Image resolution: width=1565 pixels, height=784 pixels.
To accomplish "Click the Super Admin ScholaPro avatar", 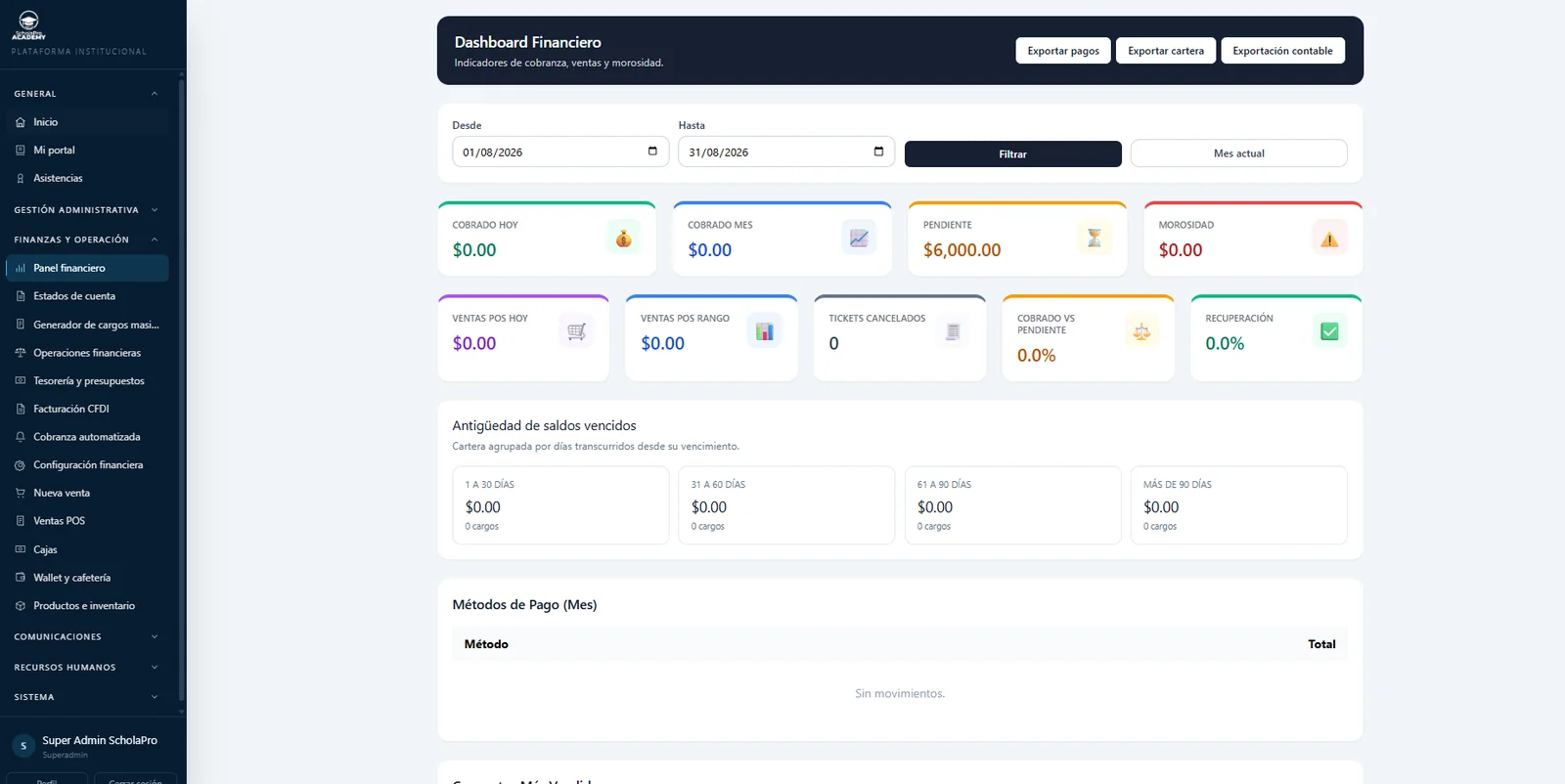I will [23, 746].
